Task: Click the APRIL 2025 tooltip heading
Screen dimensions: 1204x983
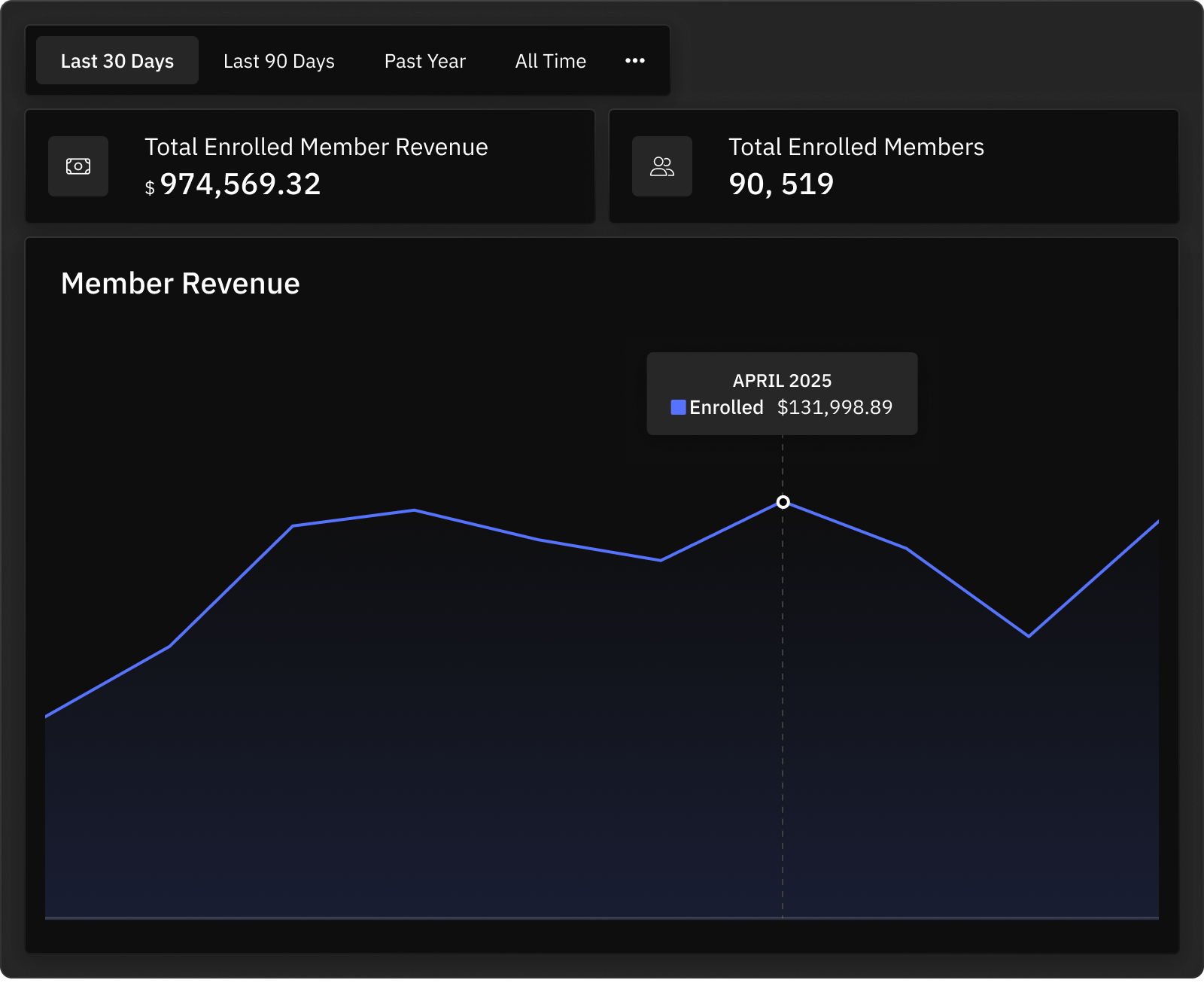Action: coord(783,381)
